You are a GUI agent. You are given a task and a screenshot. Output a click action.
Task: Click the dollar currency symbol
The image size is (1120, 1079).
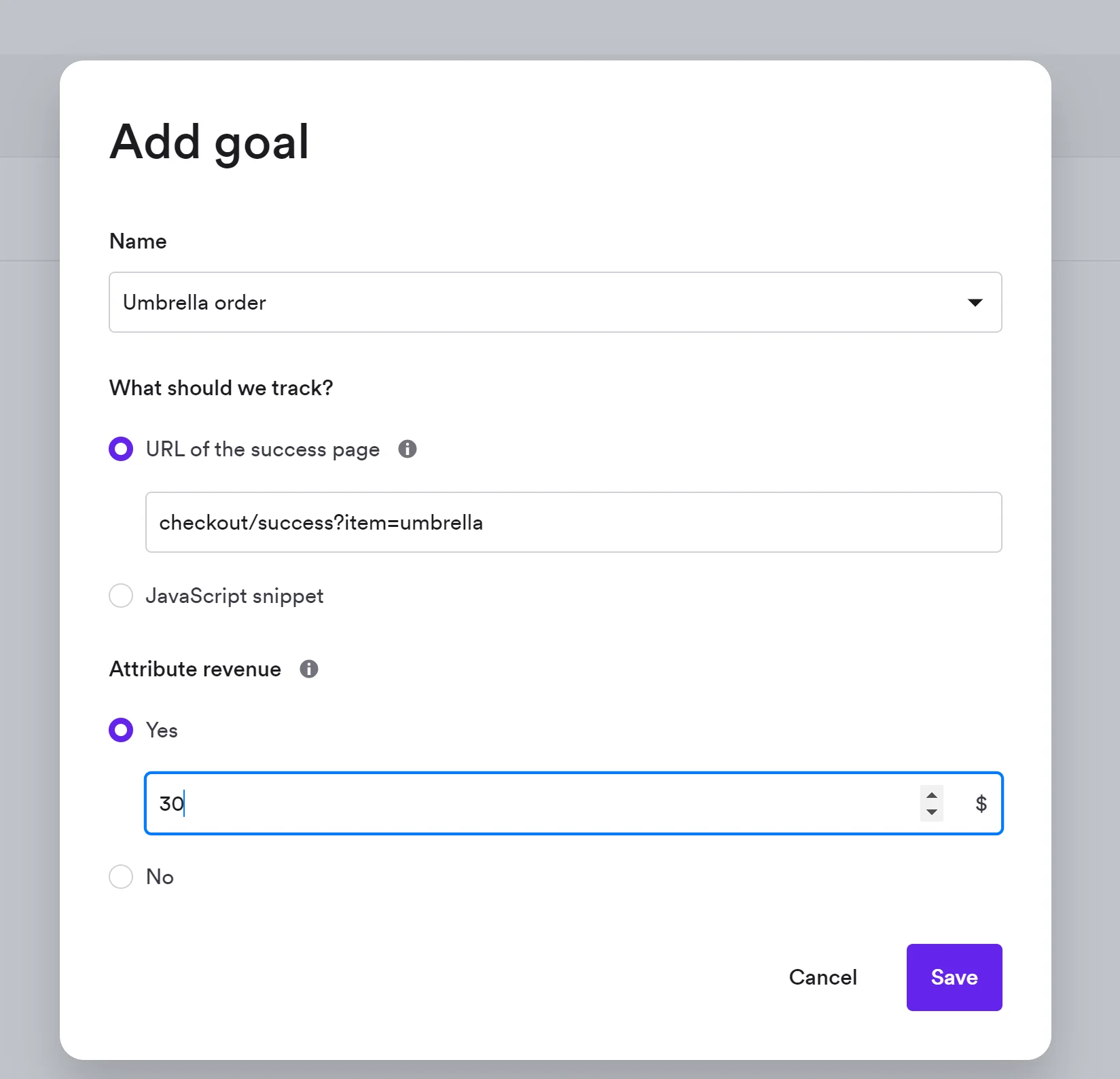(981, 804)
